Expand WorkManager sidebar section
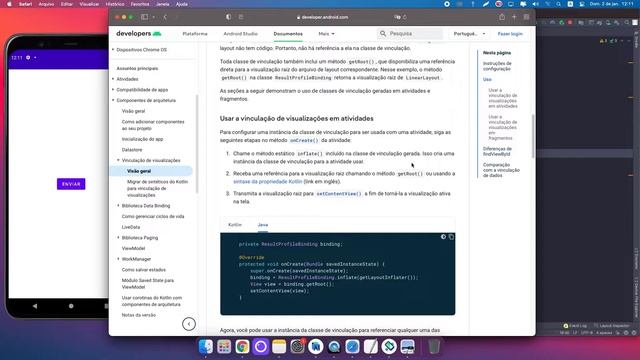Image resolution: width=640 pixels, height=360 pixels. (118, 259)
